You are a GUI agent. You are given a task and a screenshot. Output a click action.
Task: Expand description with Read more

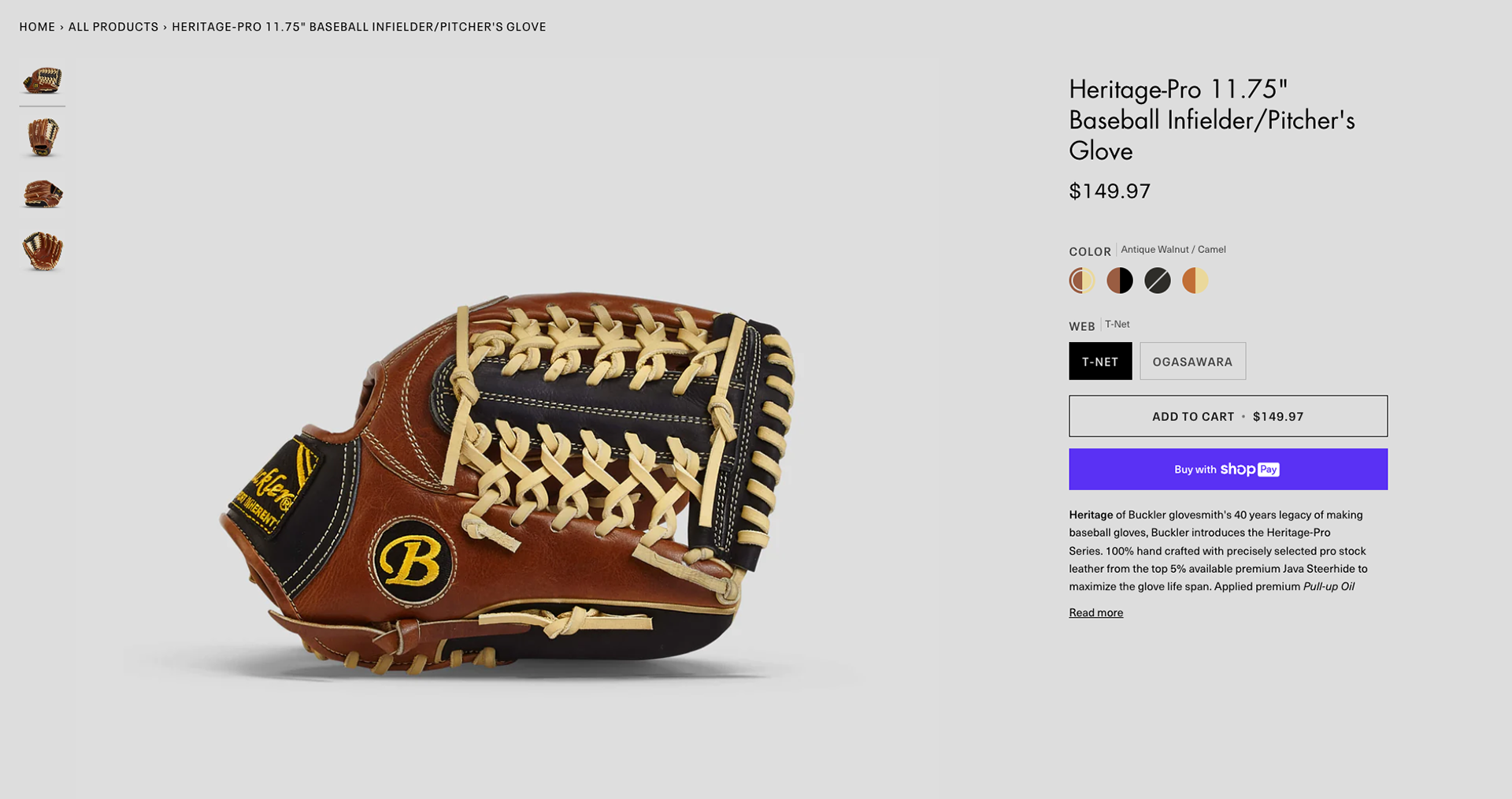click(1095, 612)
